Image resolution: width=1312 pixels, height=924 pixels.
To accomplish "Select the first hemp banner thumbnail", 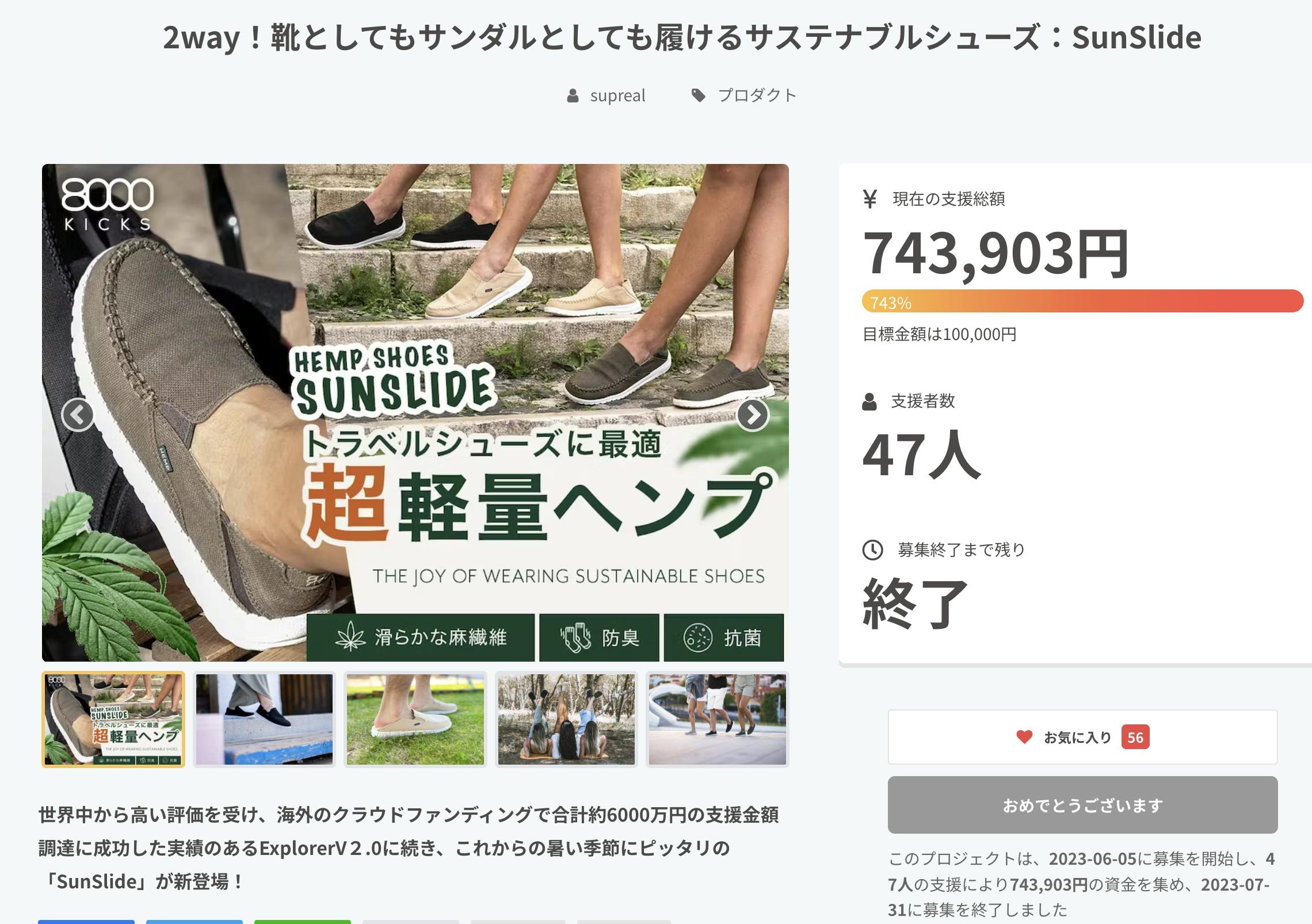I will [x=113, y=719].
